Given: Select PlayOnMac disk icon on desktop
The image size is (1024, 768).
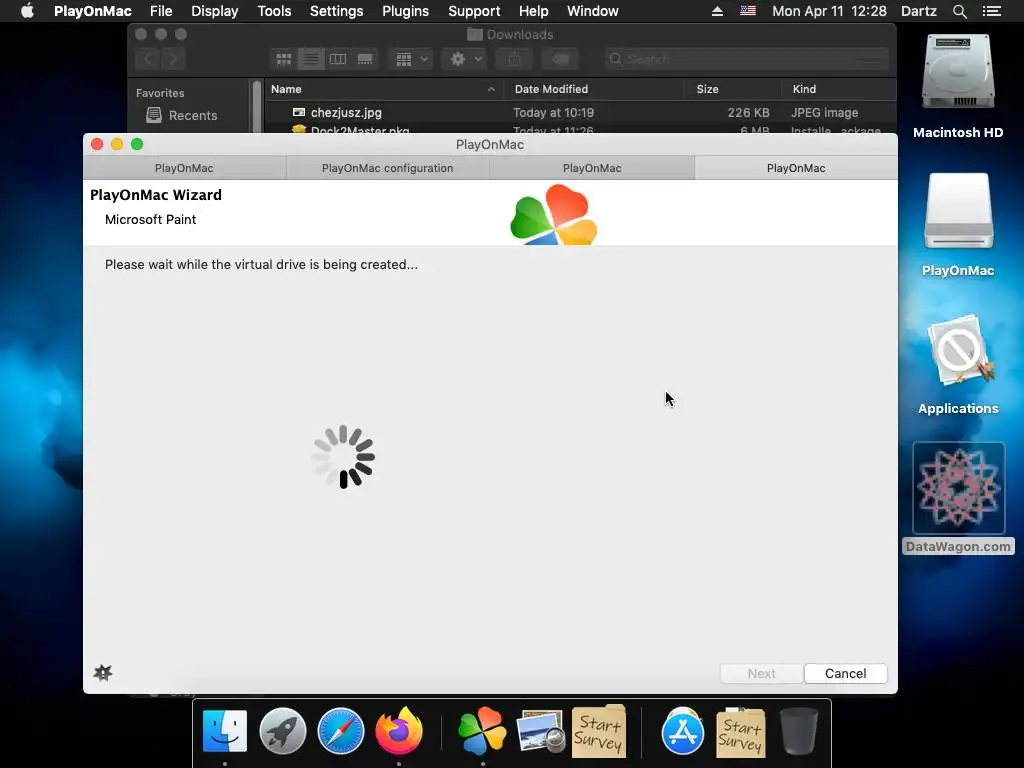Looking at the screenshot, I should 958,211.
